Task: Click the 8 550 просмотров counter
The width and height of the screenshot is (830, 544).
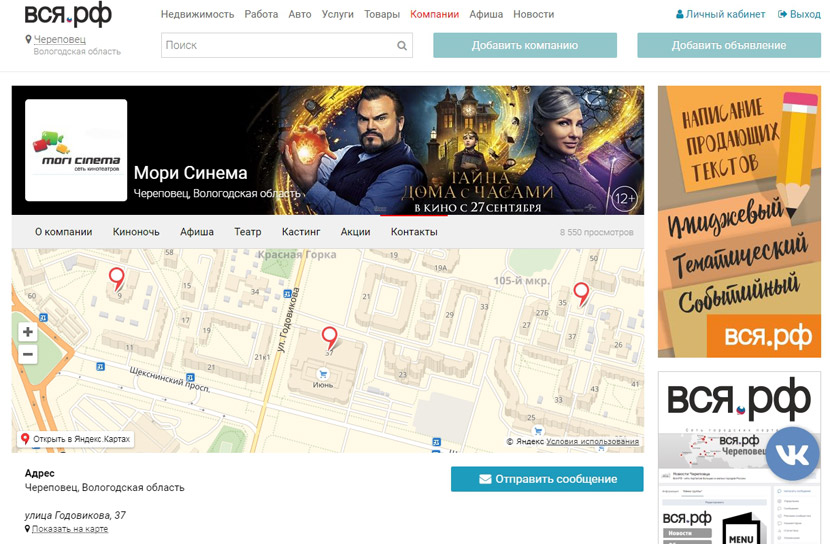Action: pos(597,232)
